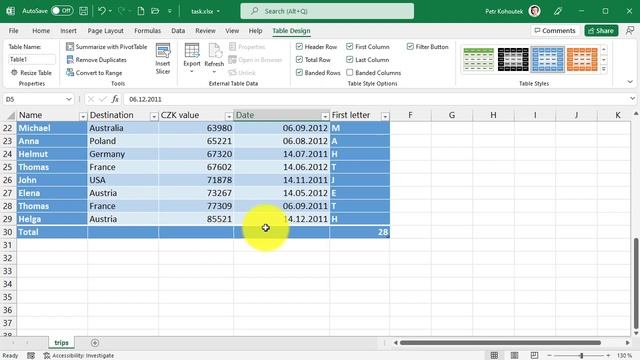Expand the Name Box dropdown
Image resolution: width=640 pixels, height=360 pixels.
point(68,99)
